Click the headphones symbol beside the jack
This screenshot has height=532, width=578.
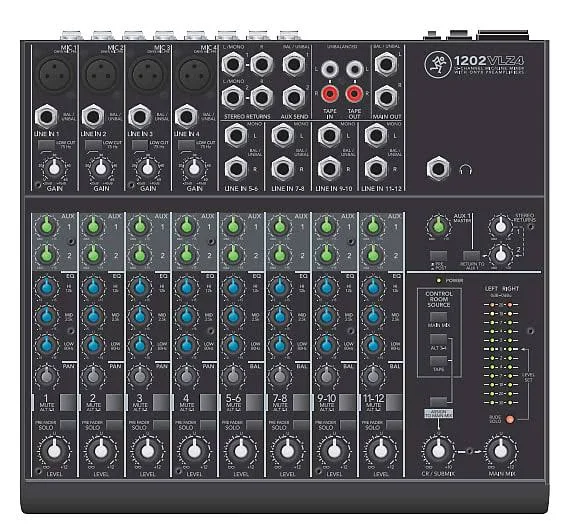(466, 170)
